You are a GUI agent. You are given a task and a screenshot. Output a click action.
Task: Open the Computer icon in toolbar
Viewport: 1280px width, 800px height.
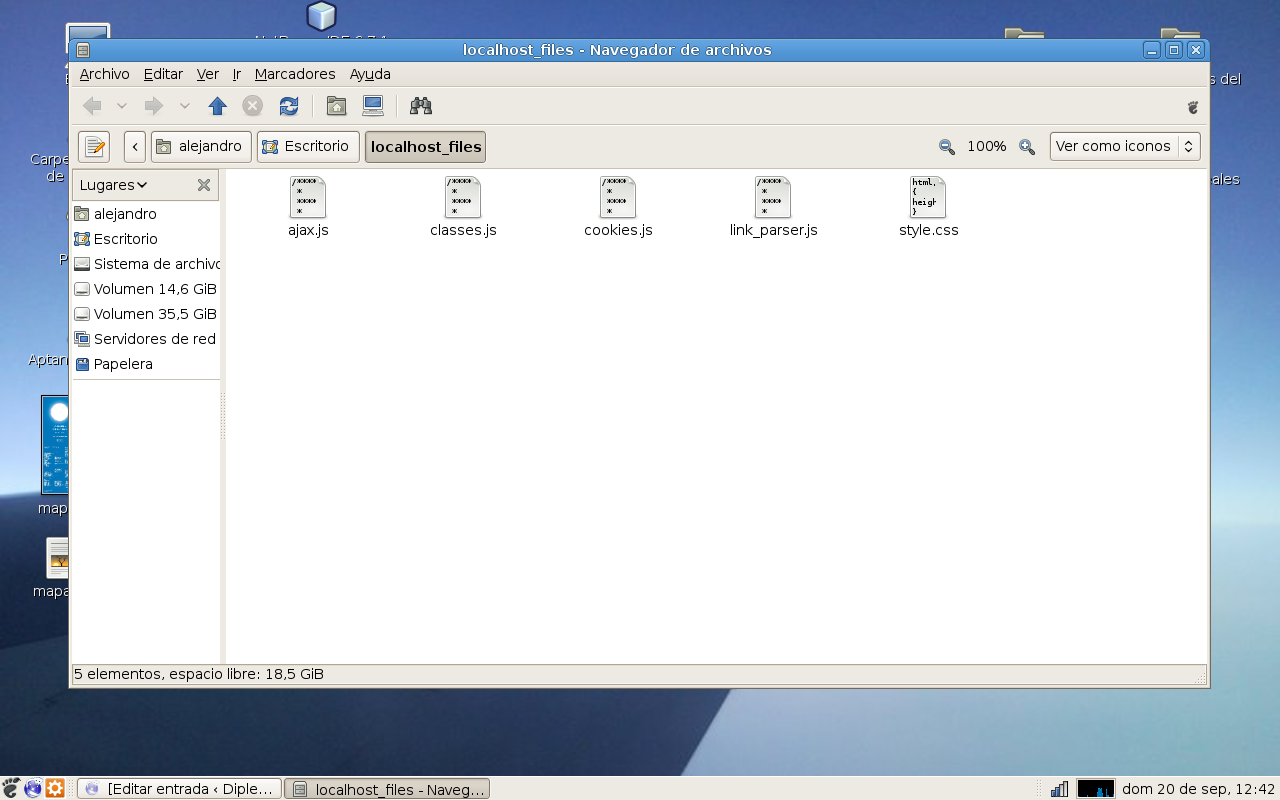click(x=373, y=106)
